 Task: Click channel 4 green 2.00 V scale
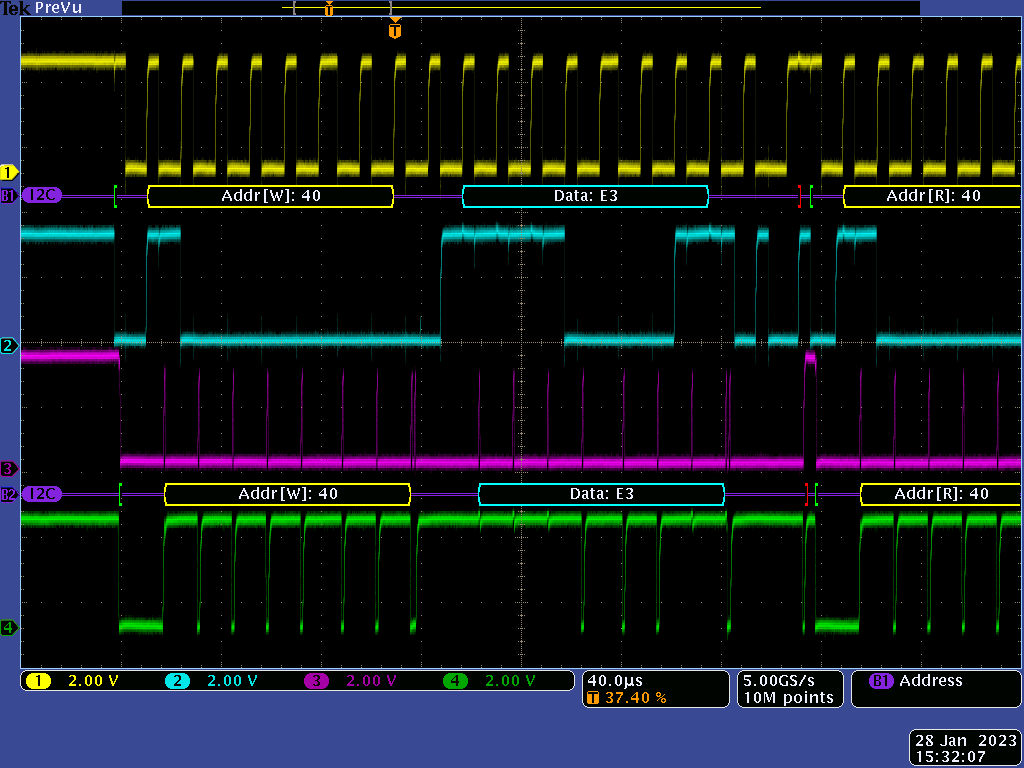click(510, 681)
